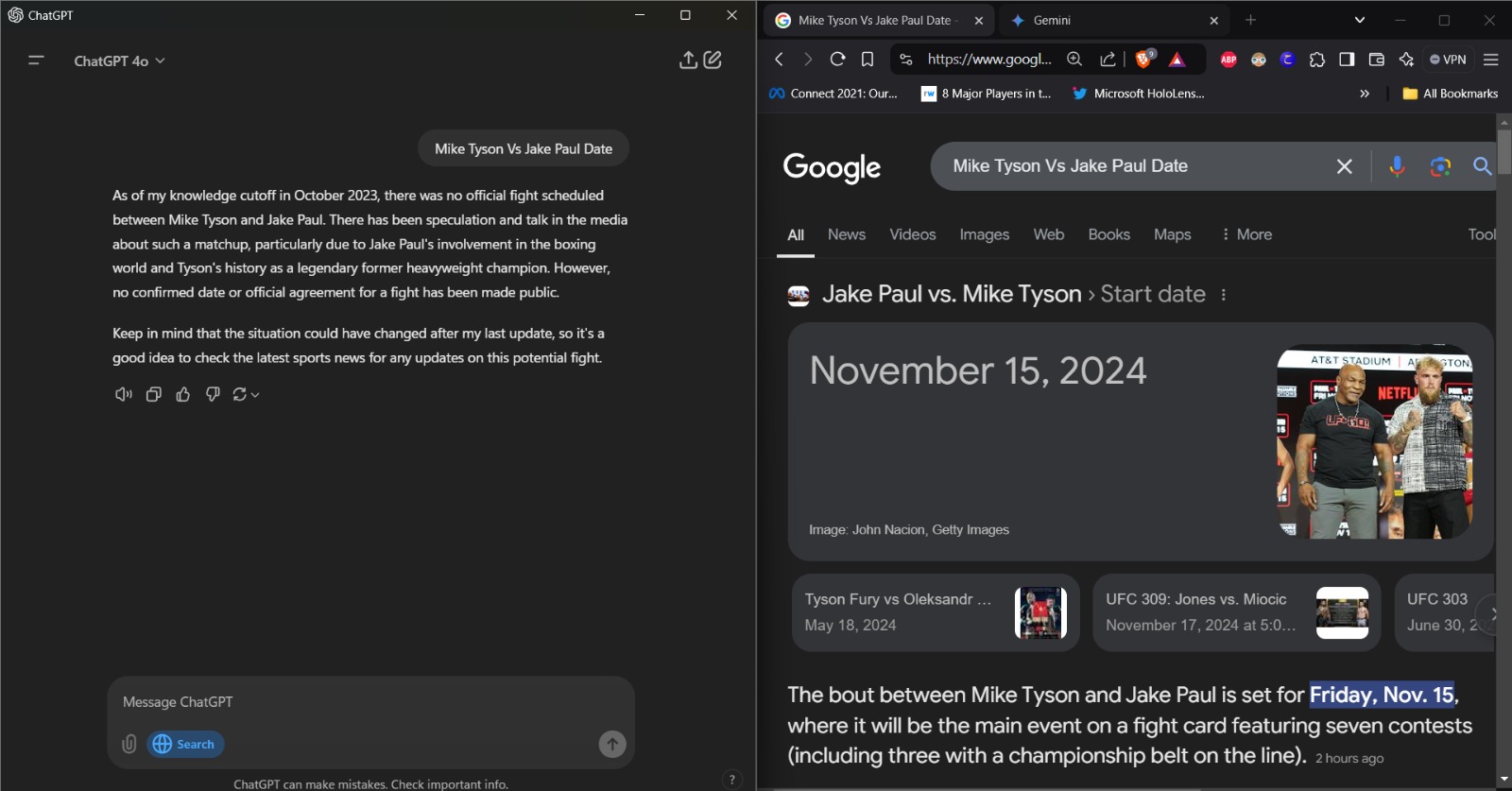Click the Google search magnifier button

coord(1482,166)
